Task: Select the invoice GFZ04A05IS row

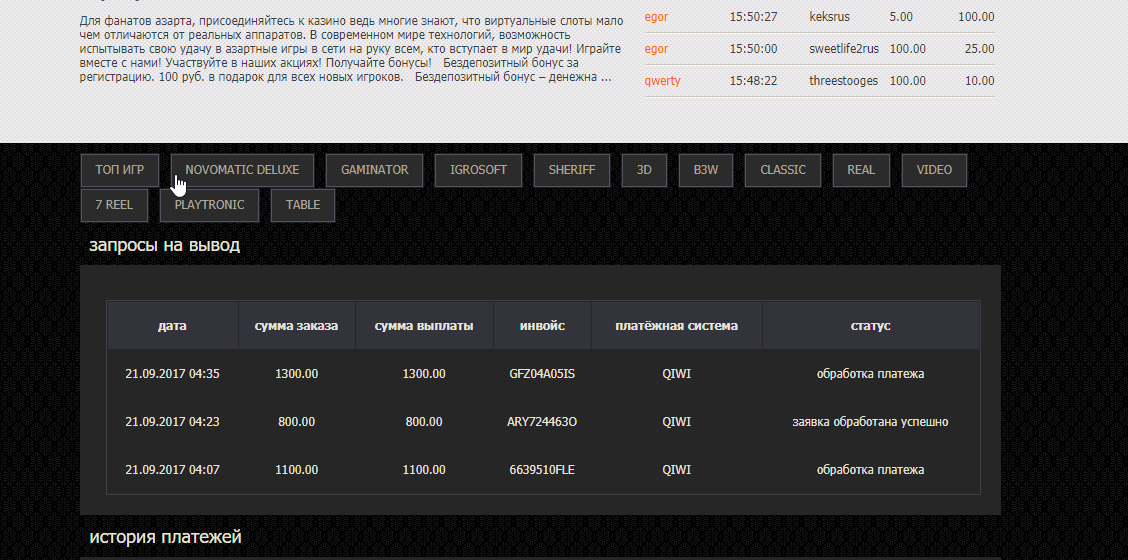Action: (542, 374)
